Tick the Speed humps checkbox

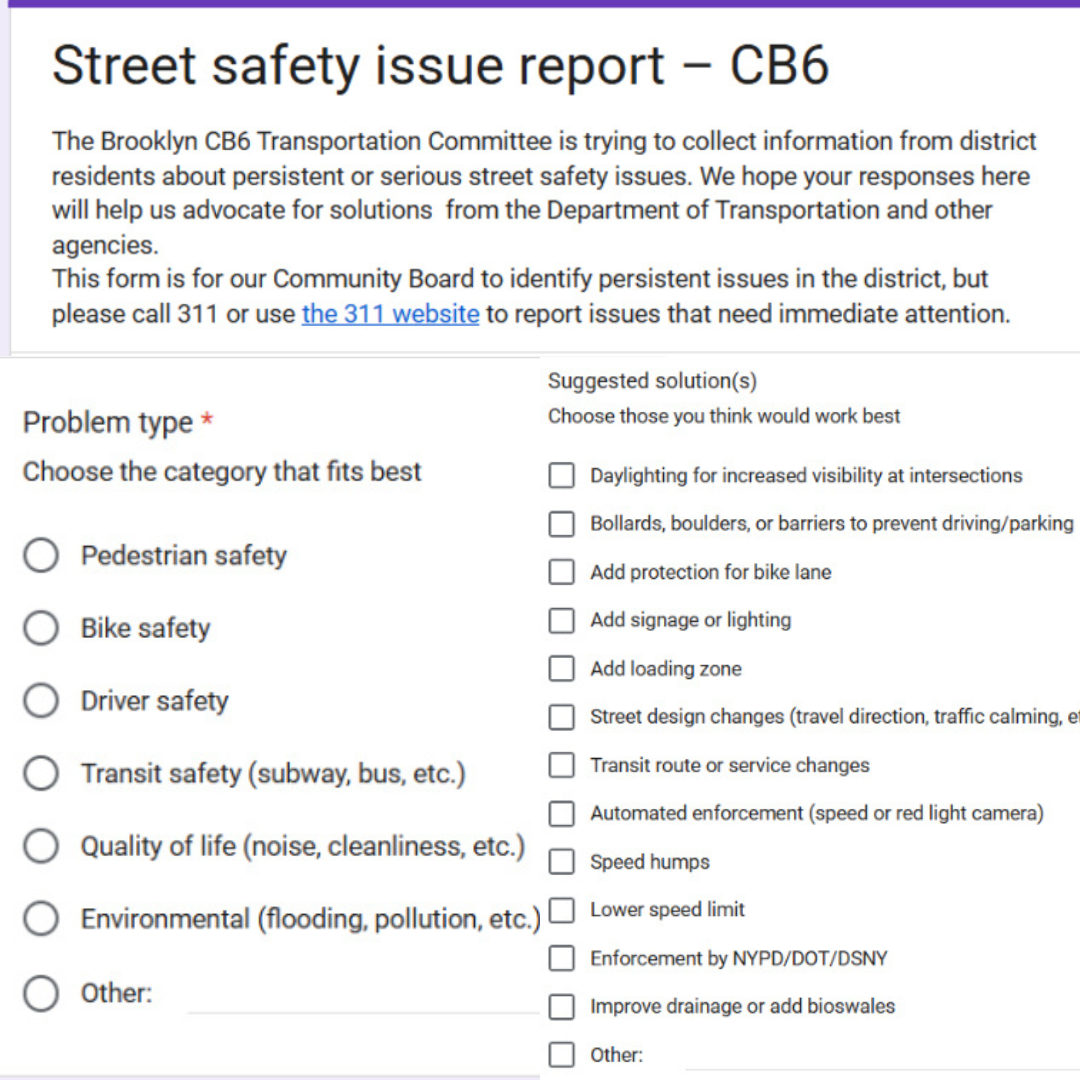[562, 862]
